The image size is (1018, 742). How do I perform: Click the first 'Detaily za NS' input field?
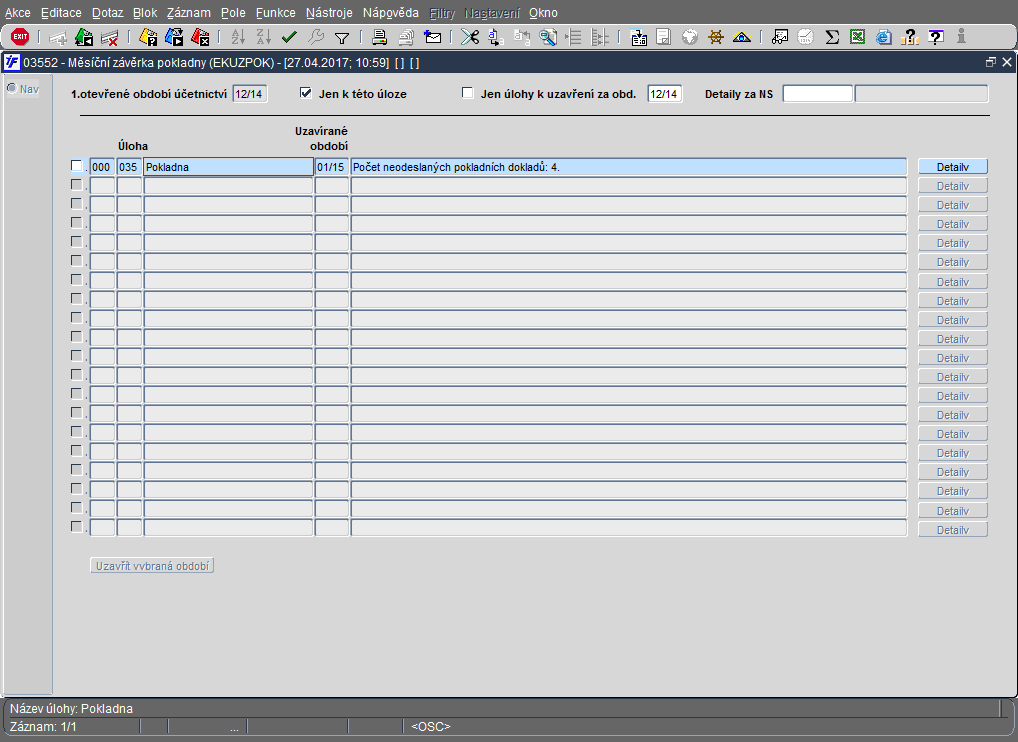coord(817,93)
